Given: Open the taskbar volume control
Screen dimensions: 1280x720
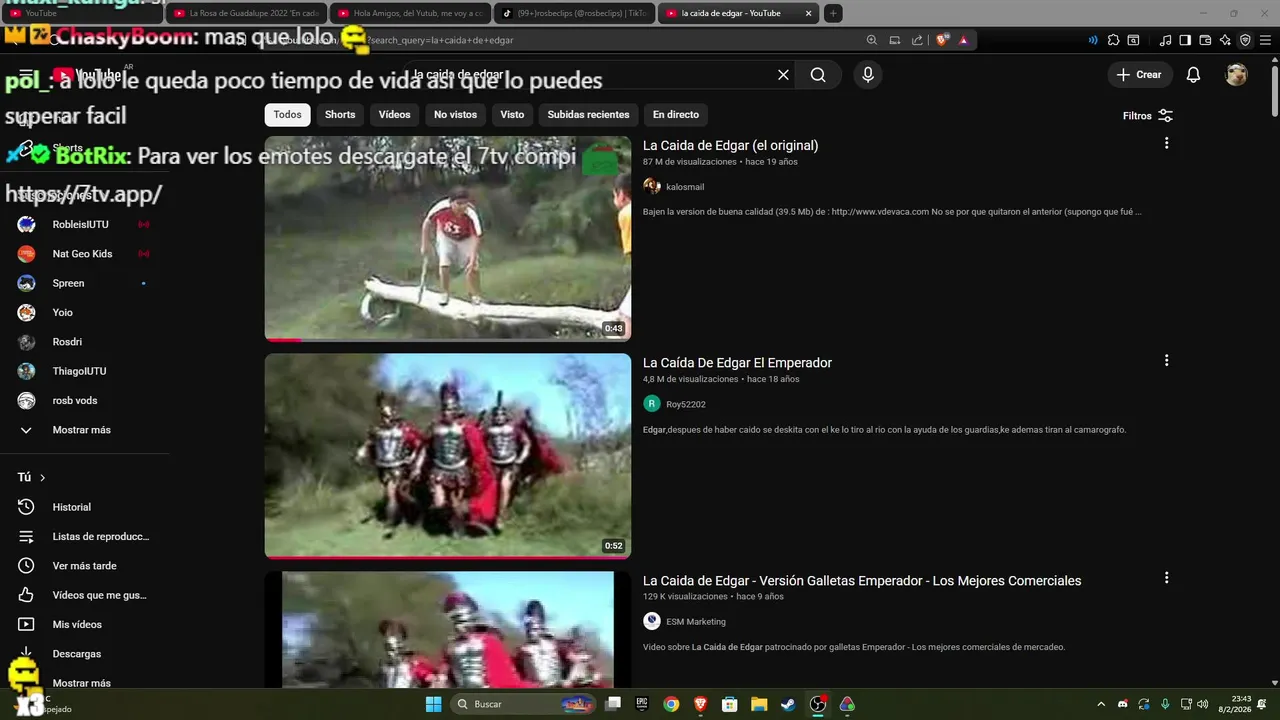Looking at the screenshot, I should (1203, 704).
